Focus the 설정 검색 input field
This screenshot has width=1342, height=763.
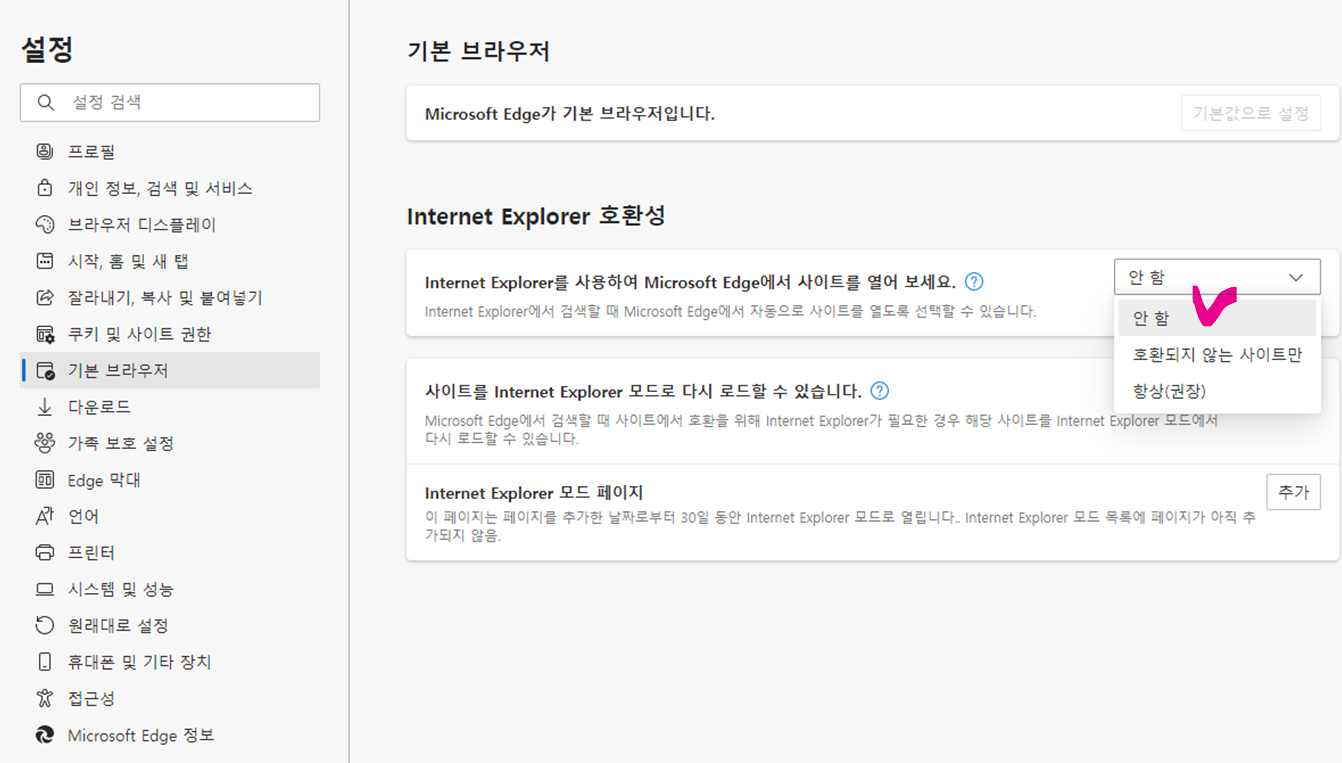[x=170, y=102]
